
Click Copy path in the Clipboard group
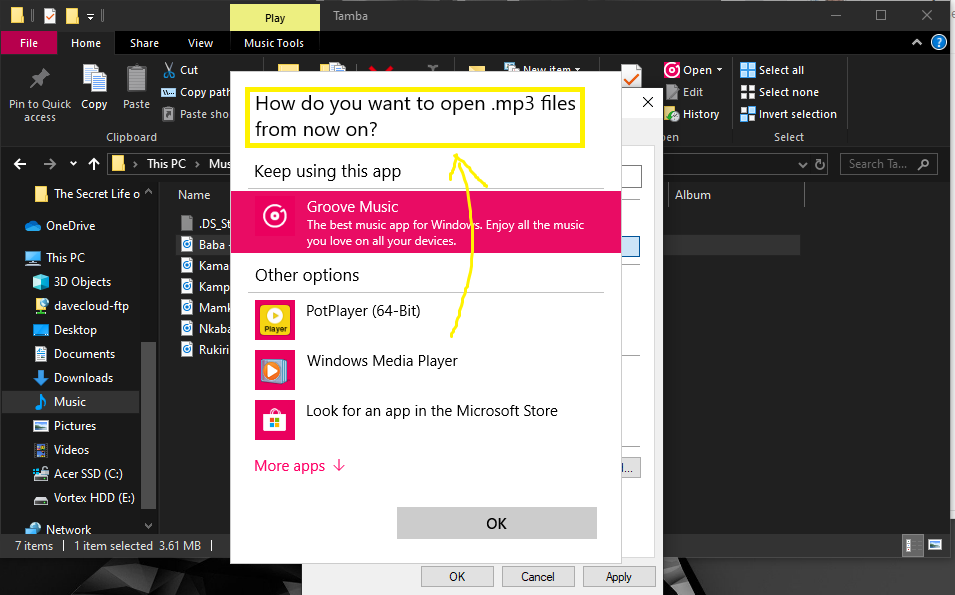coord(196,92)
